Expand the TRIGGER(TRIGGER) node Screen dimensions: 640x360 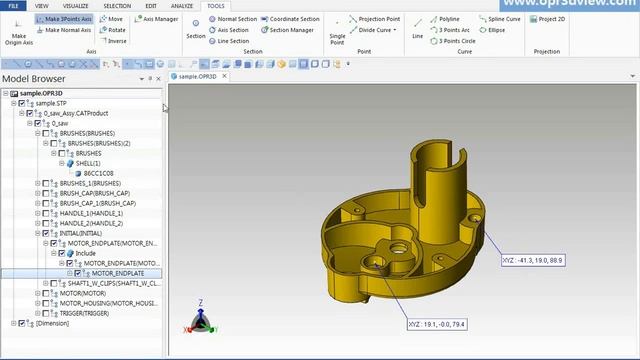pyautogui.click(x=38, y=313)
